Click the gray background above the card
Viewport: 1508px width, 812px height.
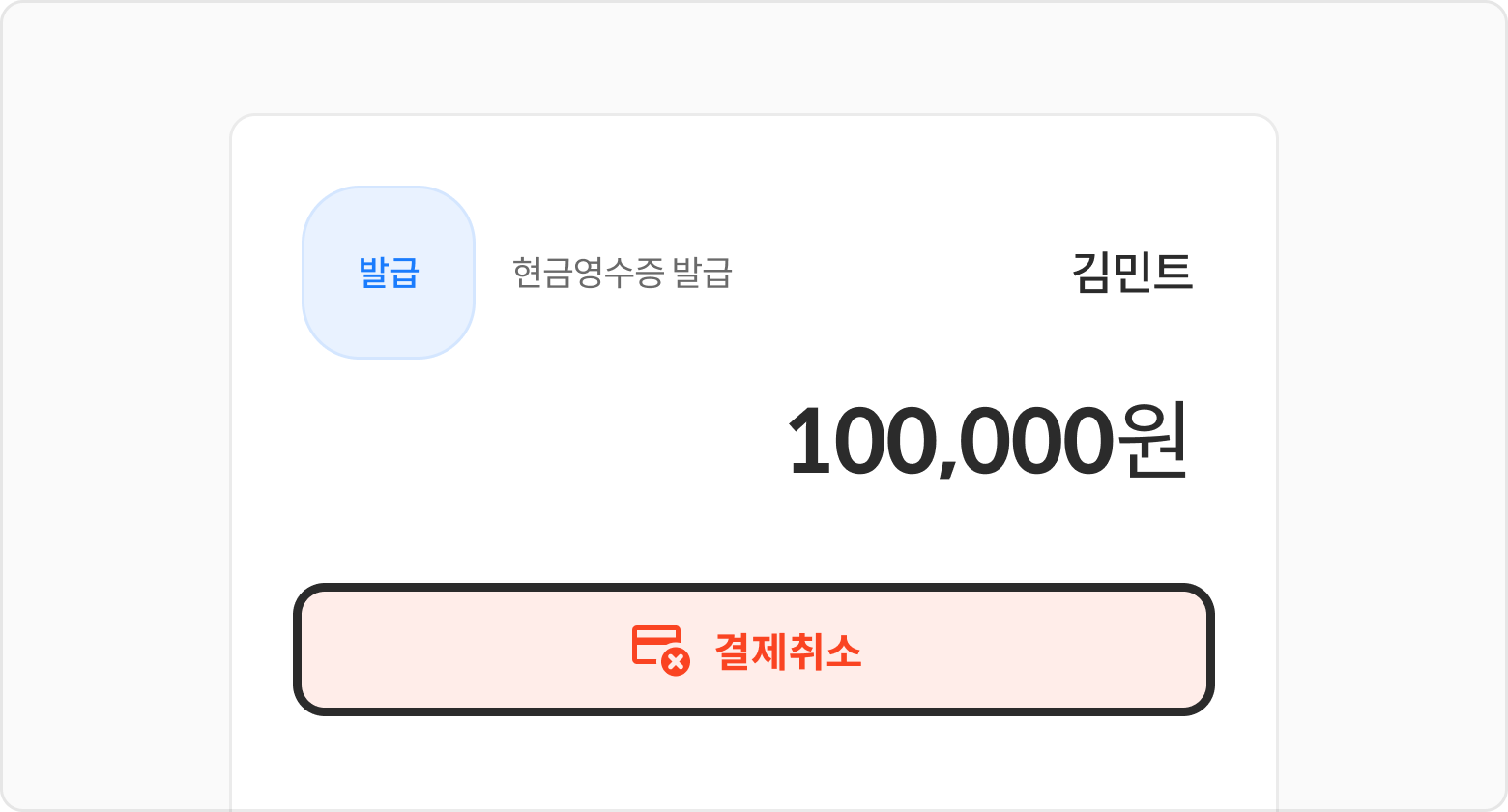pos(754,58)
